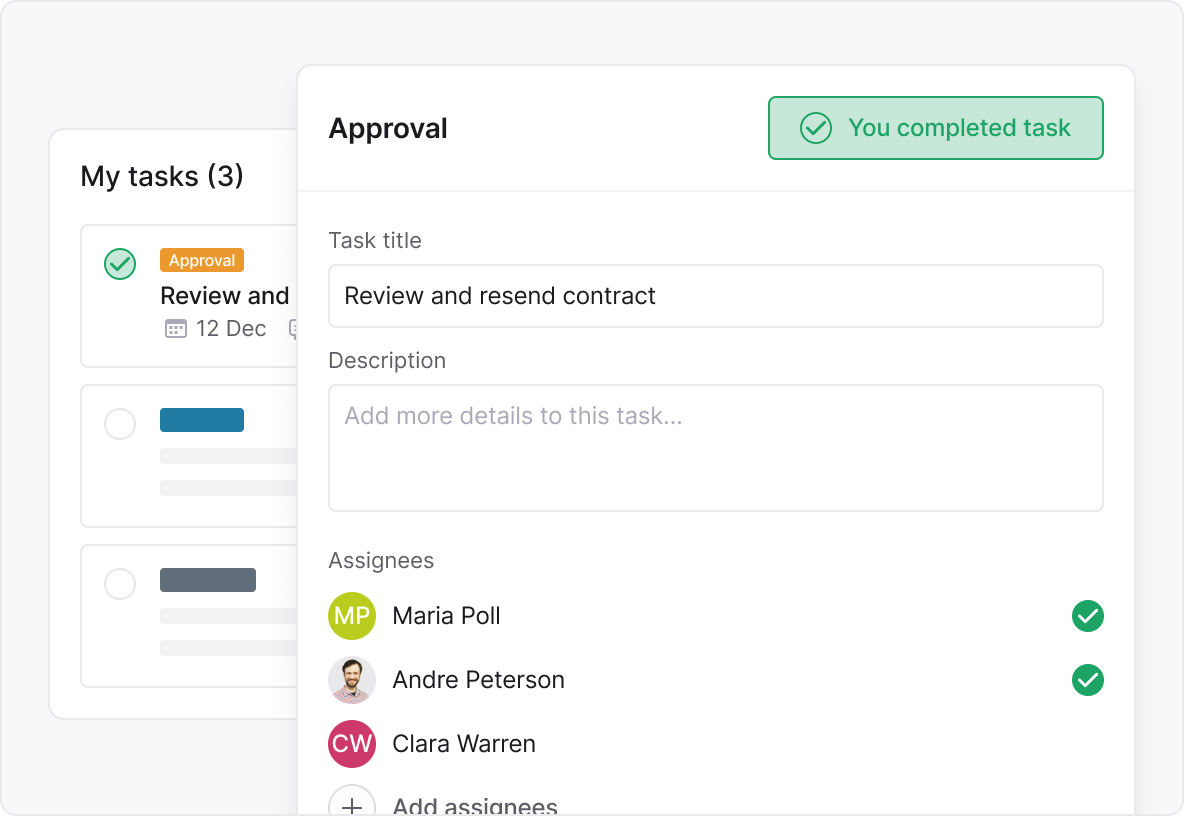Click the plus icon for adding assignees

[x=352, y=803]
